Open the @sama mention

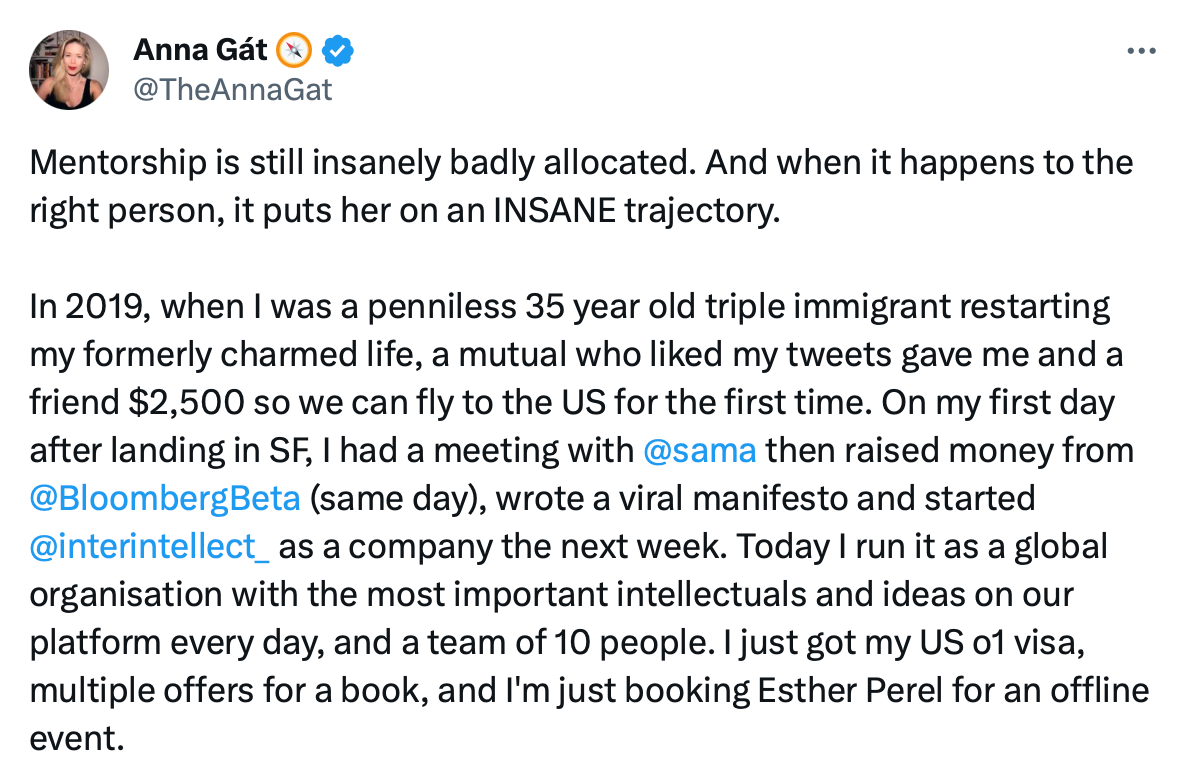click(x=699, y=450)
